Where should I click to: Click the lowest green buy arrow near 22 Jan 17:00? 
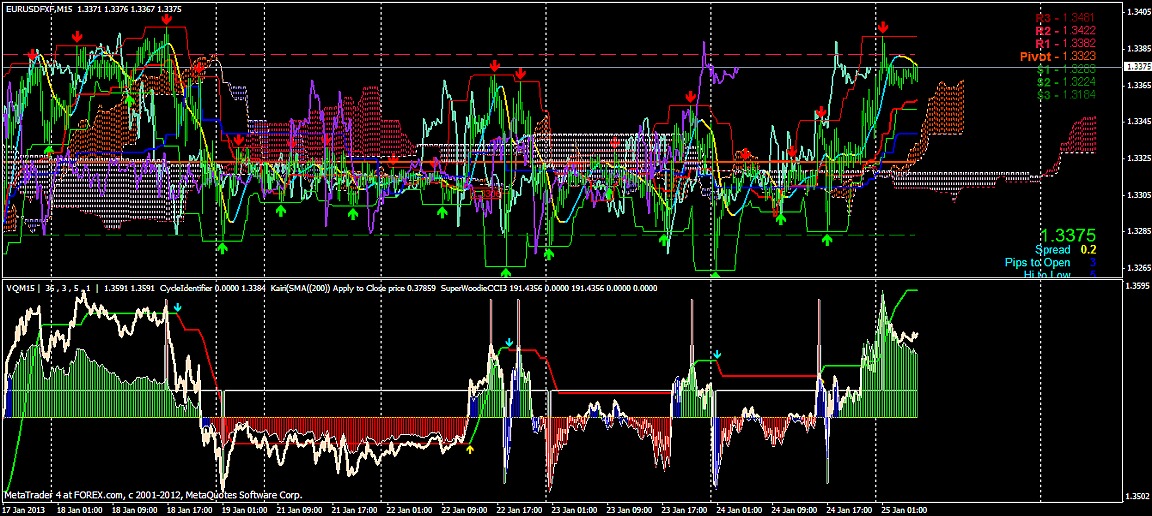(x=506, y=271)
